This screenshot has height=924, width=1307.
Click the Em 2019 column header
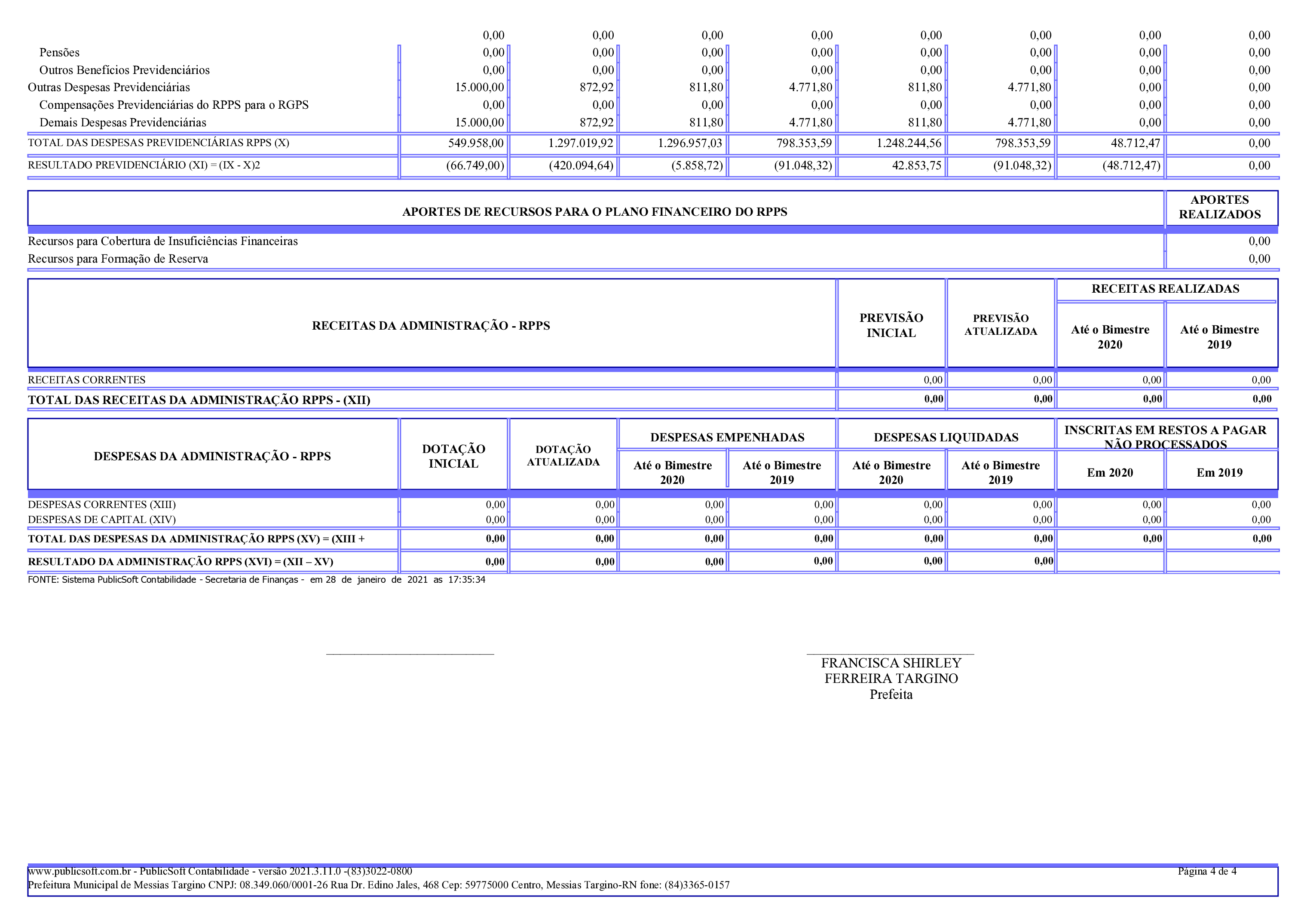point(1219,473)
